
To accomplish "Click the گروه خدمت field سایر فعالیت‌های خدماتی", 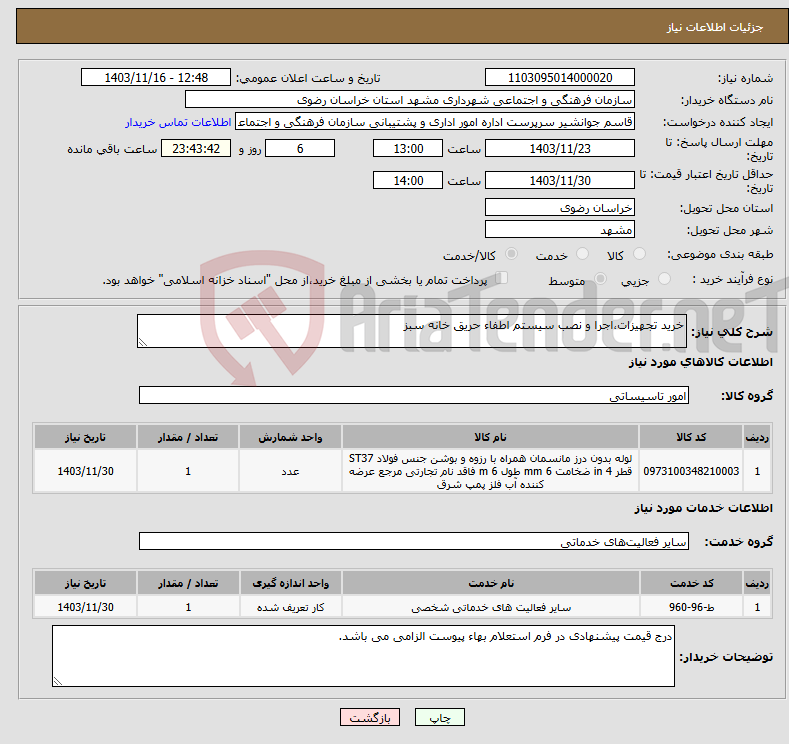I will click(x=414, y=541).
